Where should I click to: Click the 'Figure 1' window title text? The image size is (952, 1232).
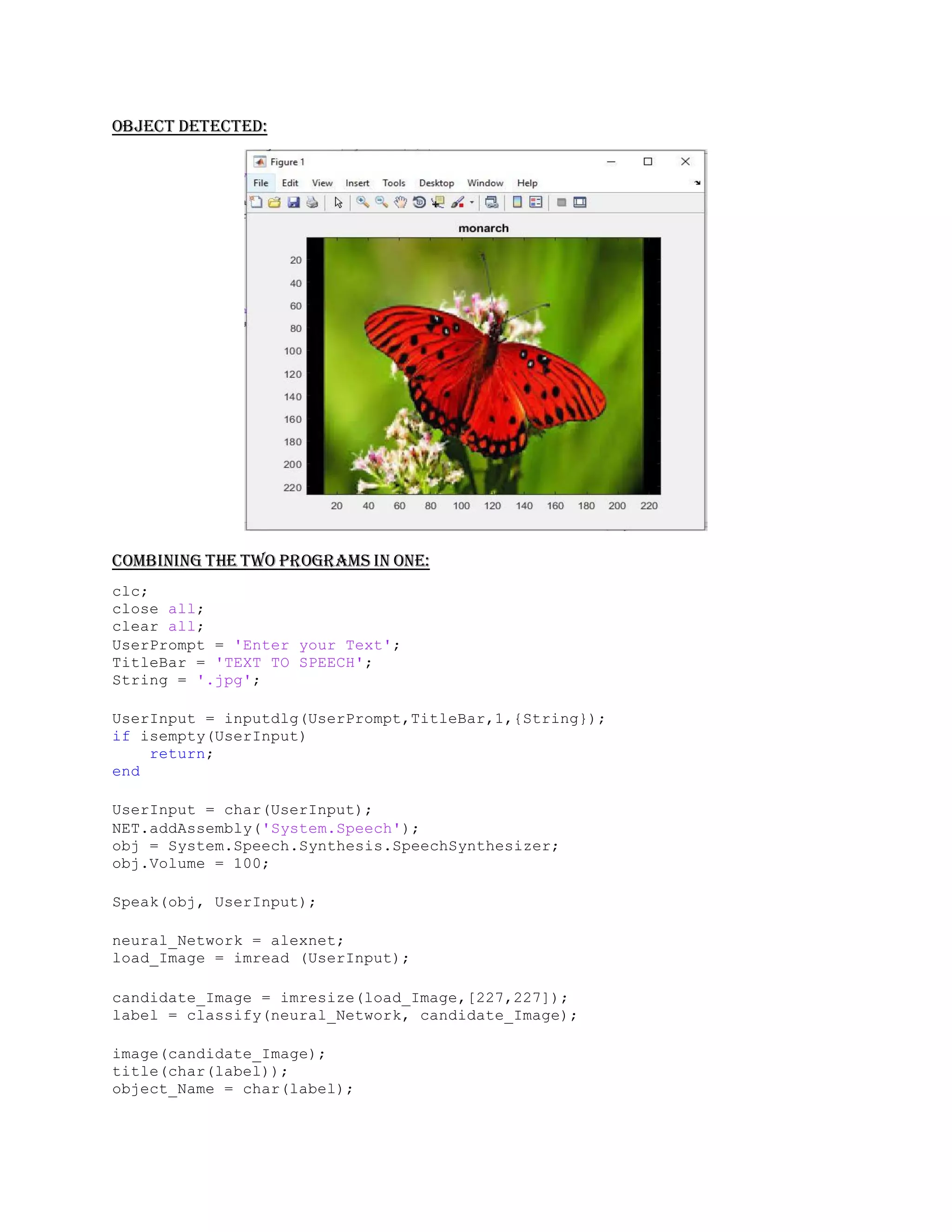tap(287, 162)
